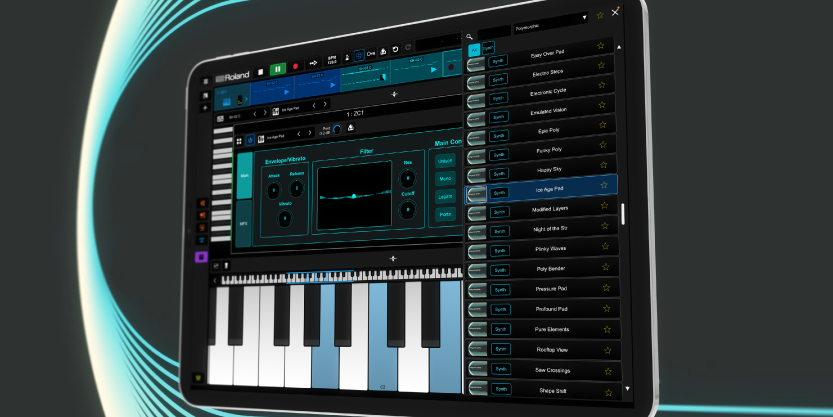
Task: Shift keyboard range left with arrow
Action: 215,280
